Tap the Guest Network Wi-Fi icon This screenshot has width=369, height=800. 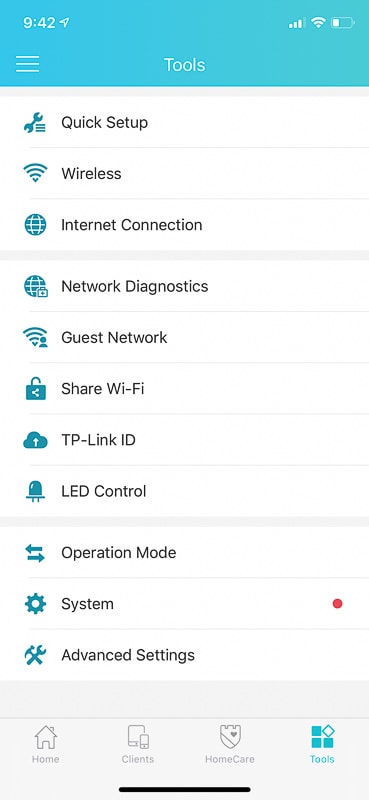coord(35,337)
